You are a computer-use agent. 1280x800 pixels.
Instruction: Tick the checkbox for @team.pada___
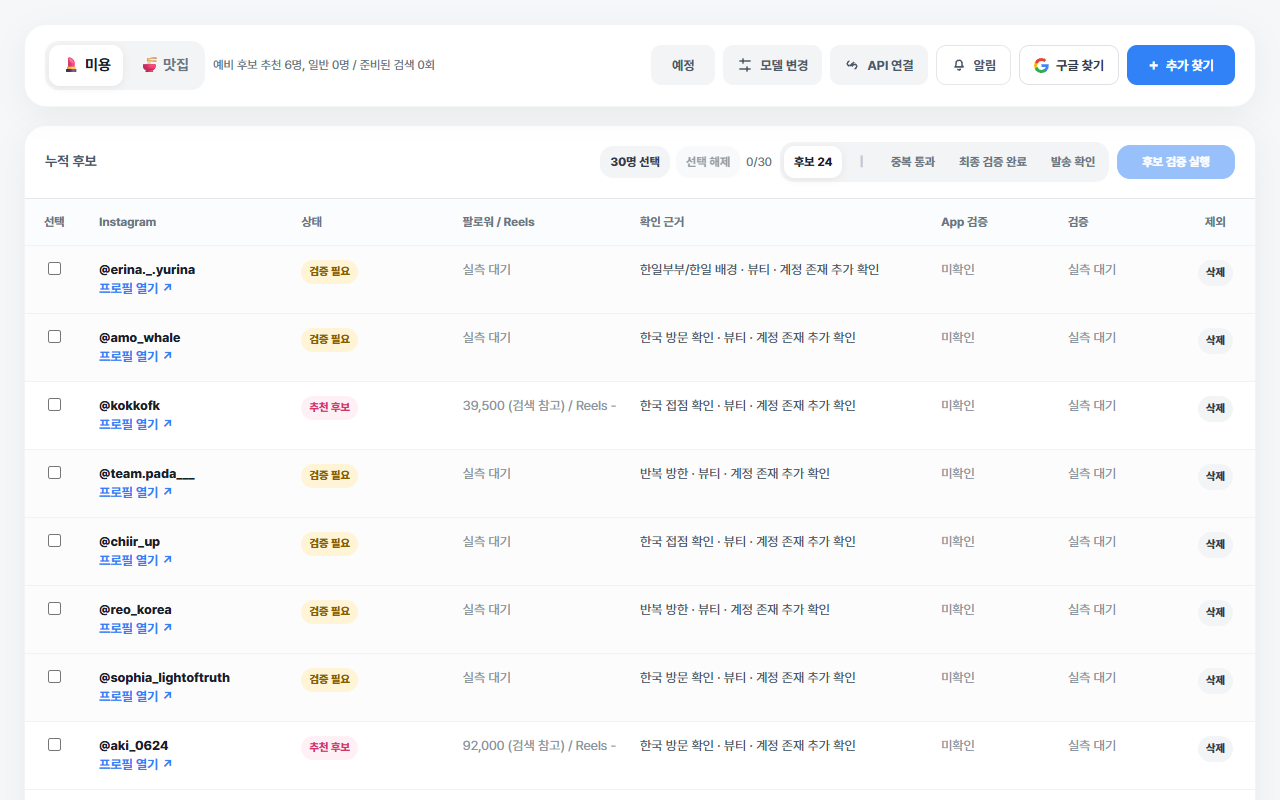coord(55,472)
